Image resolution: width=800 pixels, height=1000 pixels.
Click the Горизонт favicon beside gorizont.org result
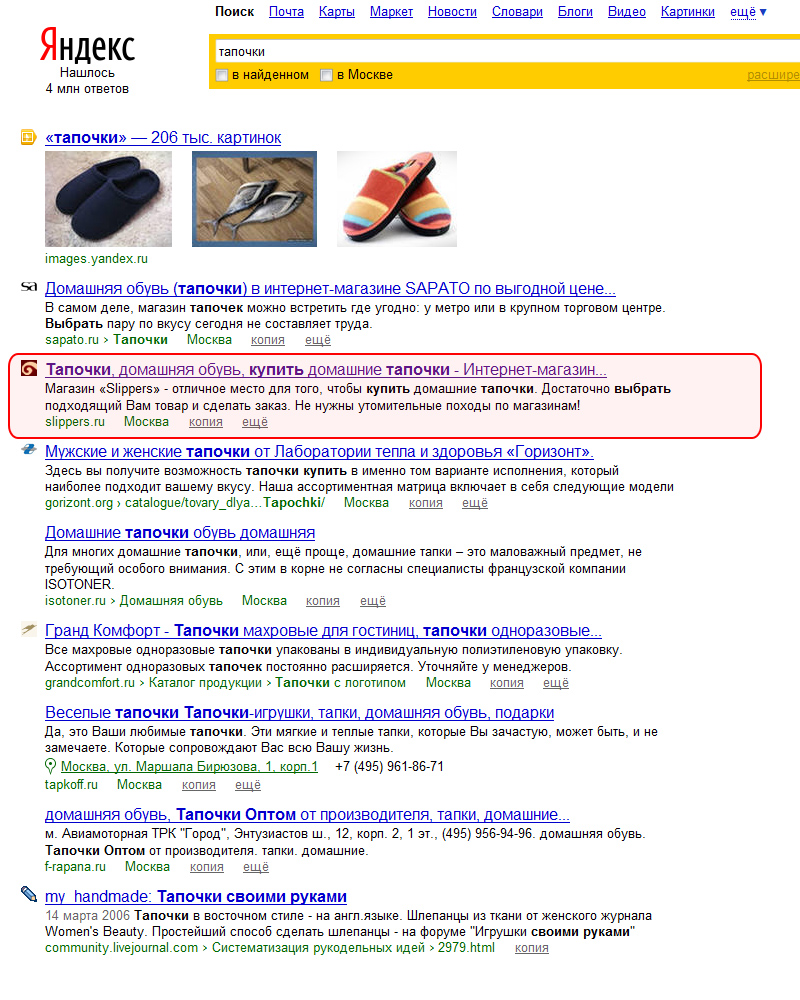[x=29, y=449]
